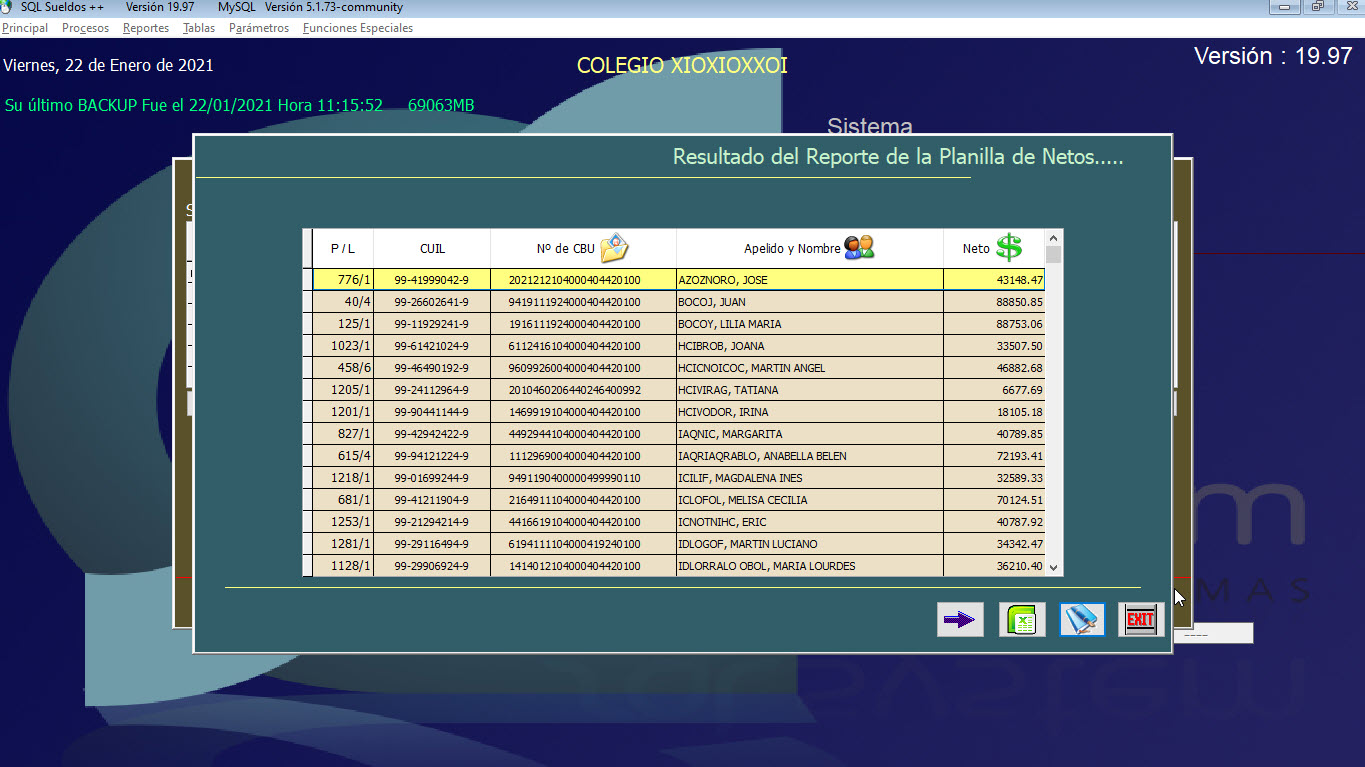Click the P/L cell 40/4

click(343, 302)
